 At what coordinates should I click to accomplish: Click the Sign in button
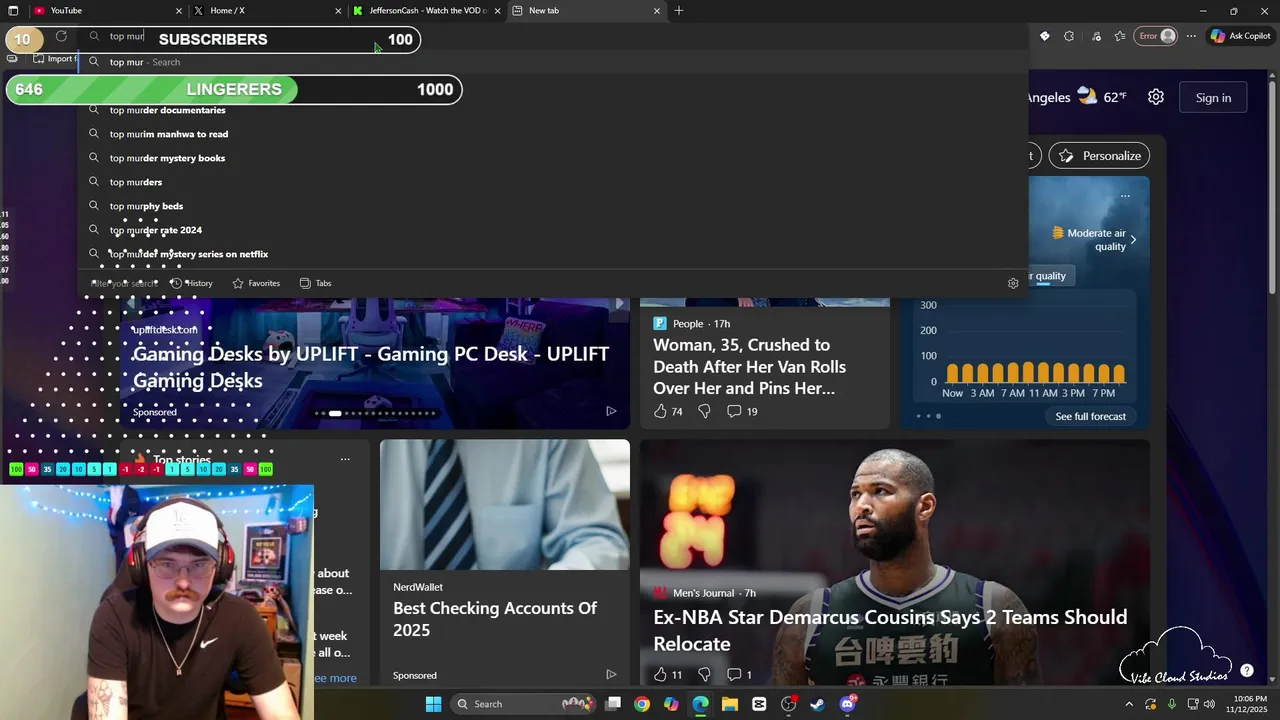point(1213,97)
